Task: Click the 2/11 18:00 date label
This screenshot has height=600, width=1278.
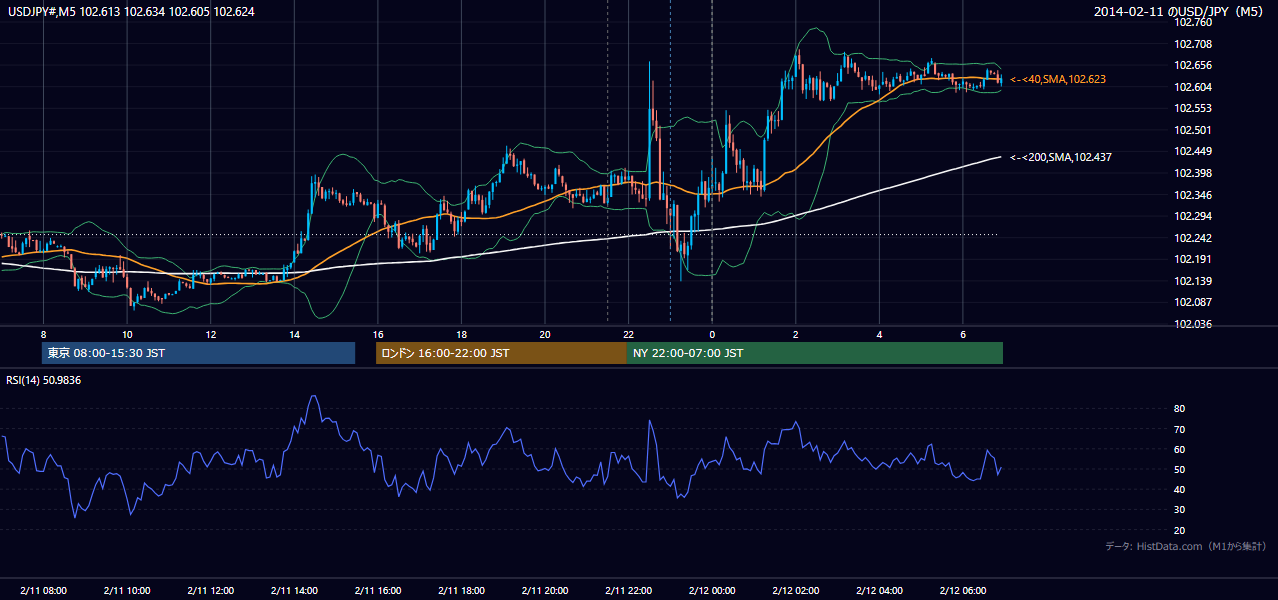Action: (x=461, y=590)
